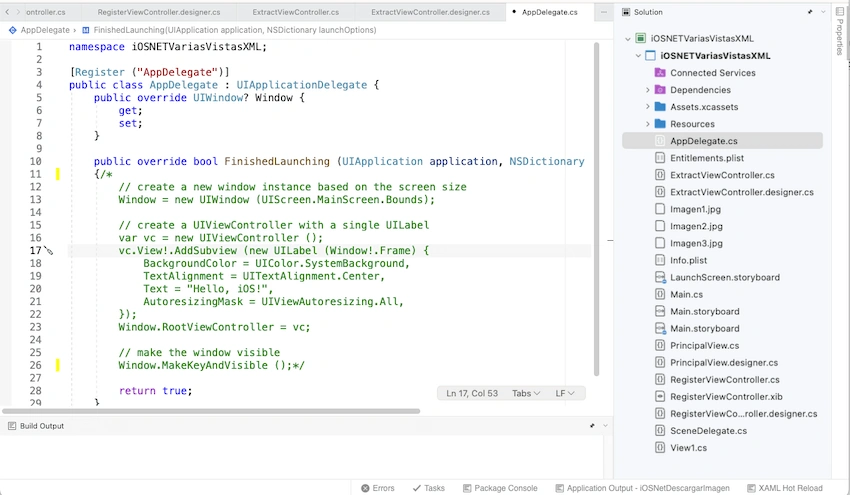Switch to RegisterViewController.designer.cs tab
Image resolution: width=850 pixels, height=495 pixels.
tap(159, 12)
